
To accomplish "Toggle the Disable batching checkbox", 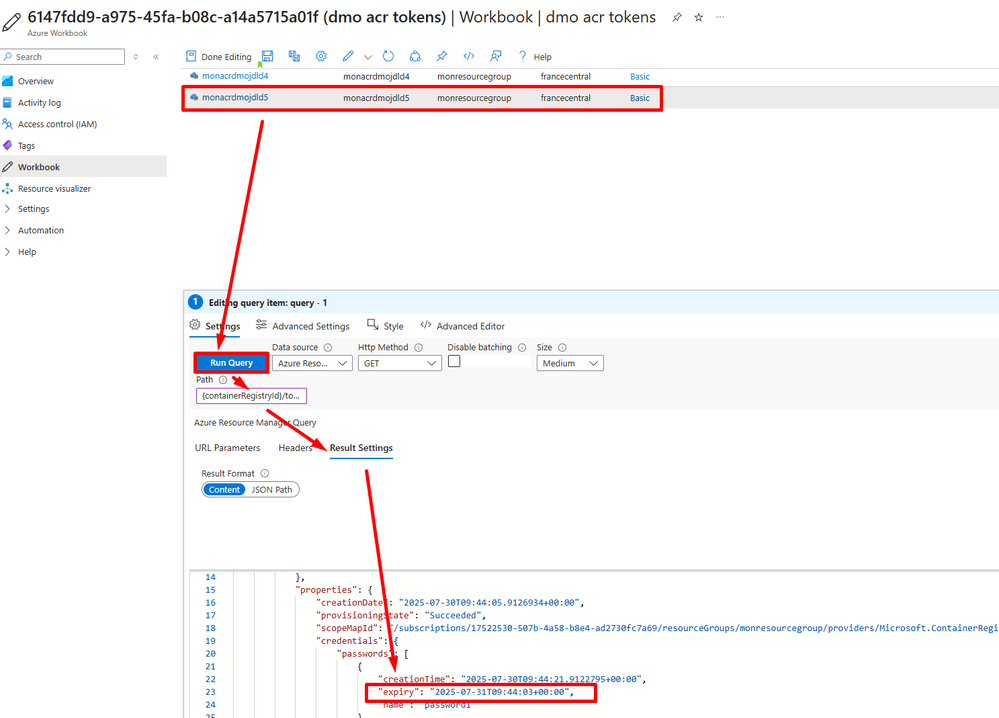I will 454,361.
